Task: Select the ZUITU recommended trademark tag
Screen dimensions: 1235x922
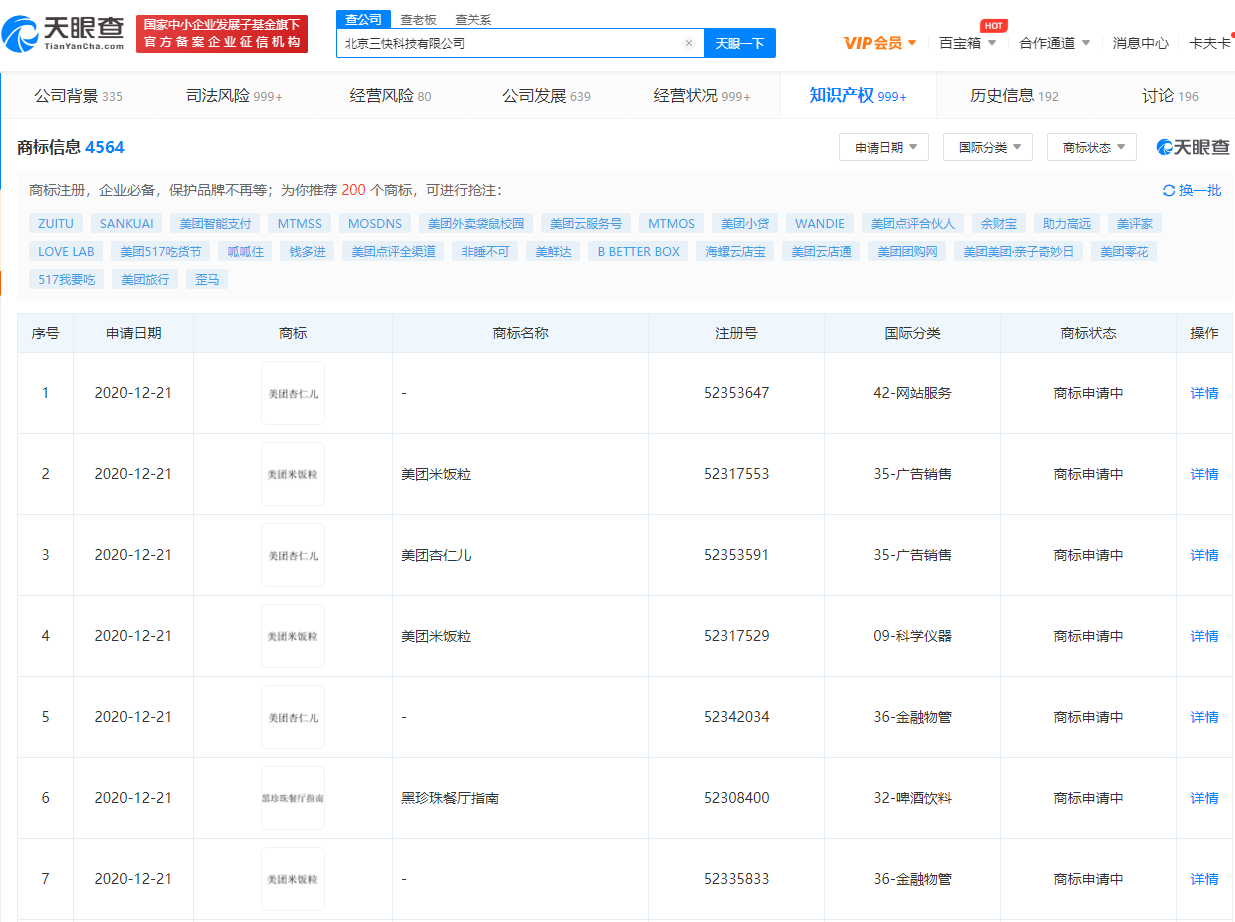Action: (56, 223)
